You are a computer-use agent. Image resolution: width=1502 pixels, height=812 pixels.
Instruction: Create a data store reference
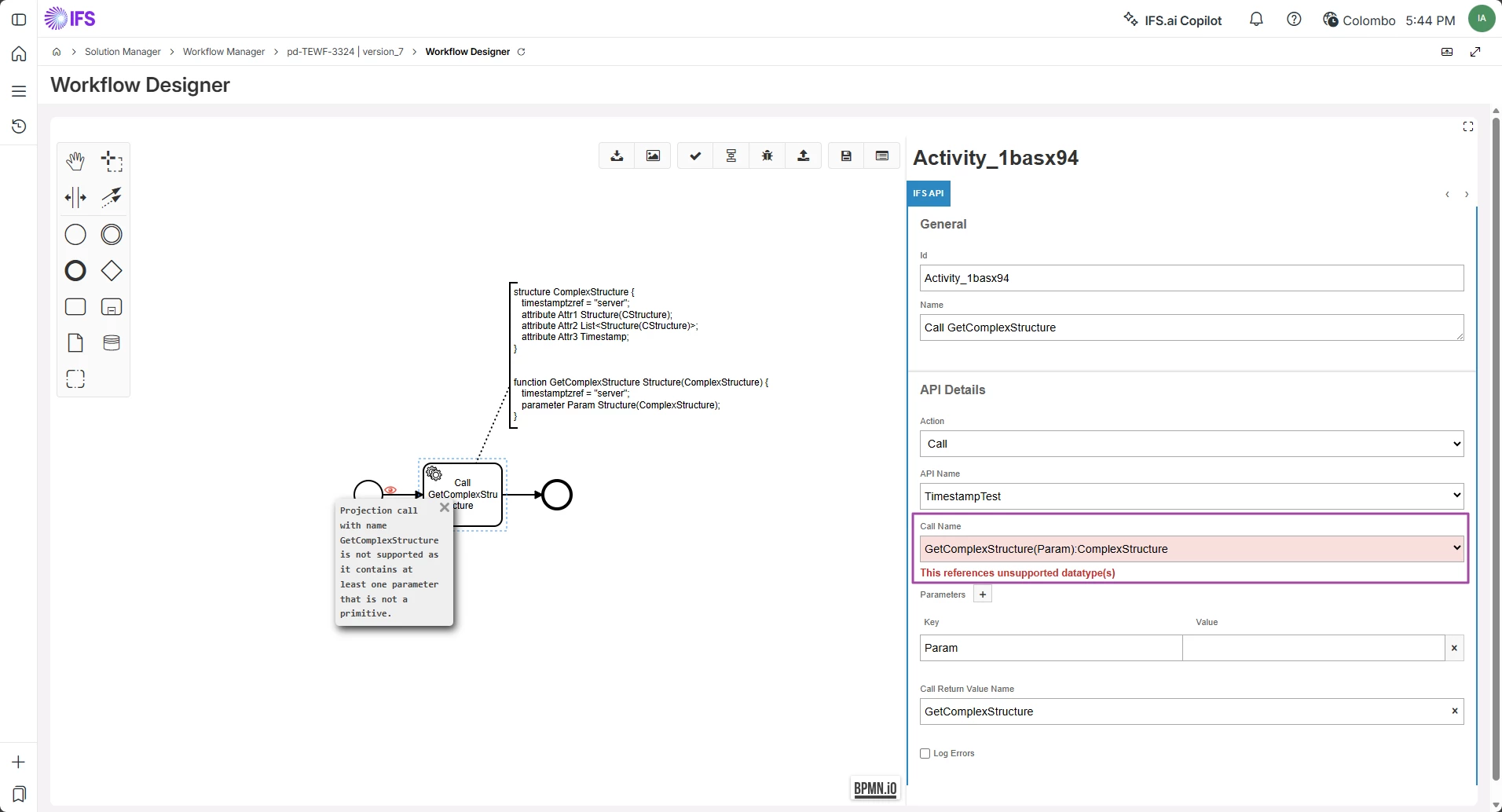pyautogui.click(x=112, y=342)
